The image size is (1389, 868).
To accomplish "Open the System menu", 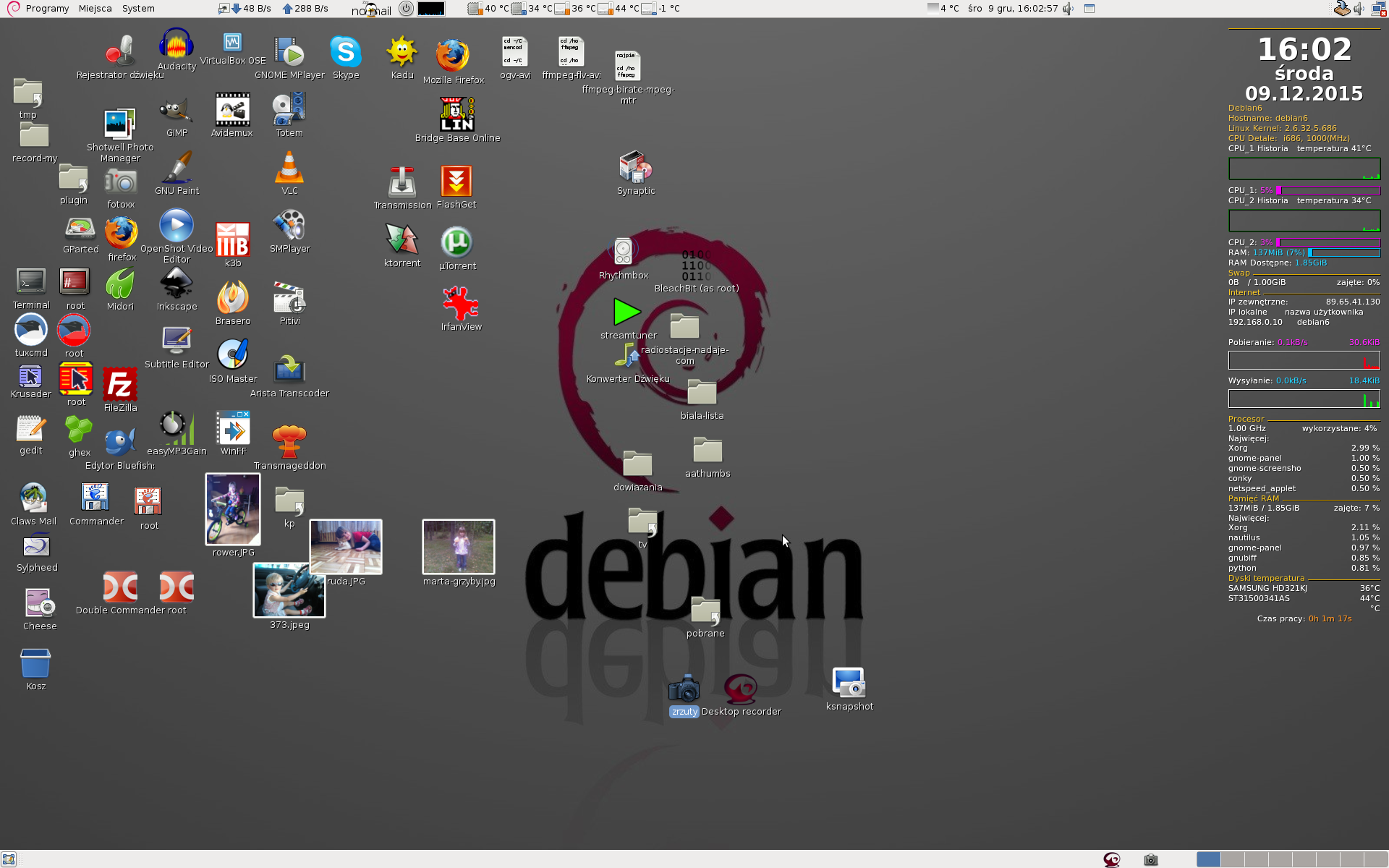I will click(138, 9).
